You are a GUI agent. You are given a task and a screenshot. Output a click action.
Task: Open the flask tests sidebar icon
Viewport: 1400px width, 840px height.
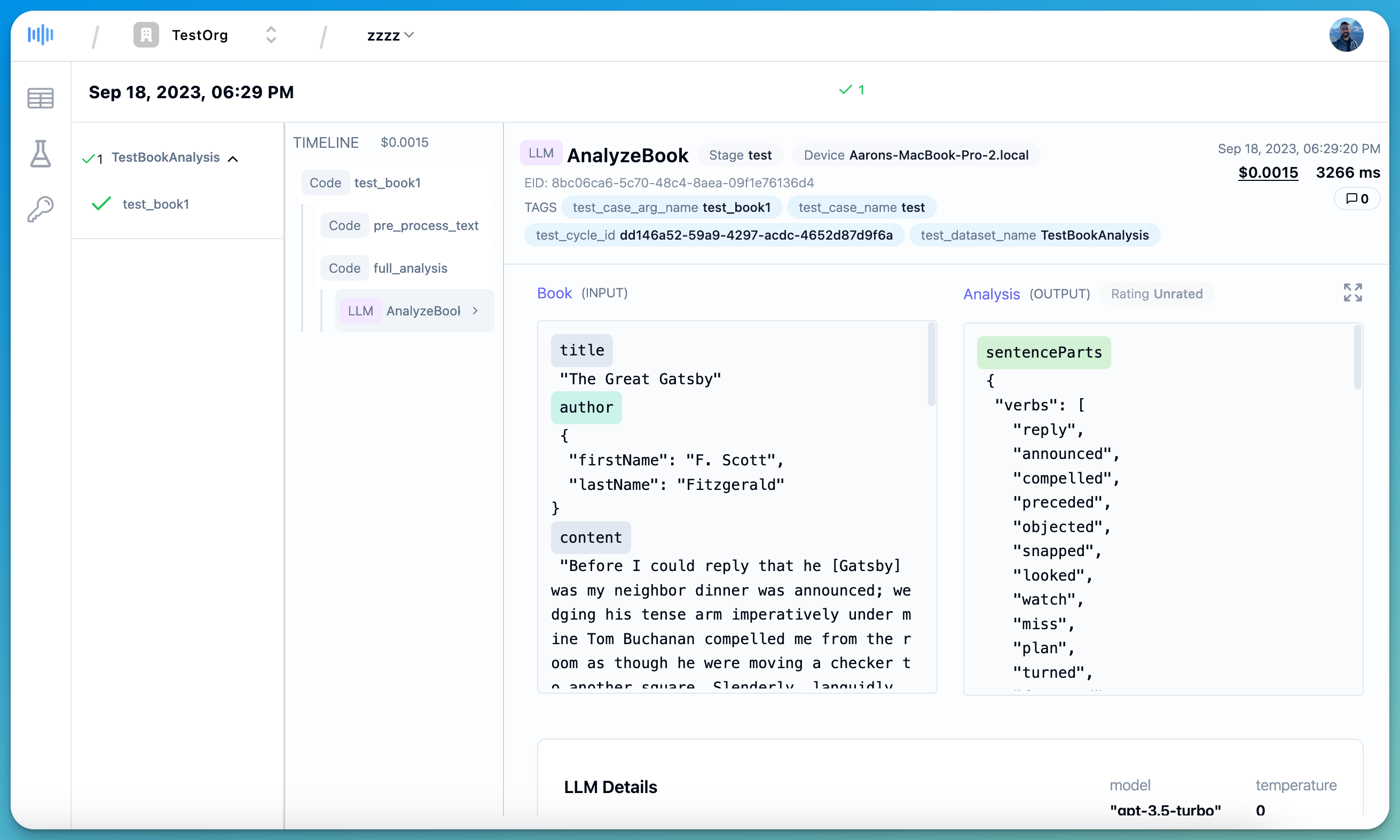click(x=40, y=153)
